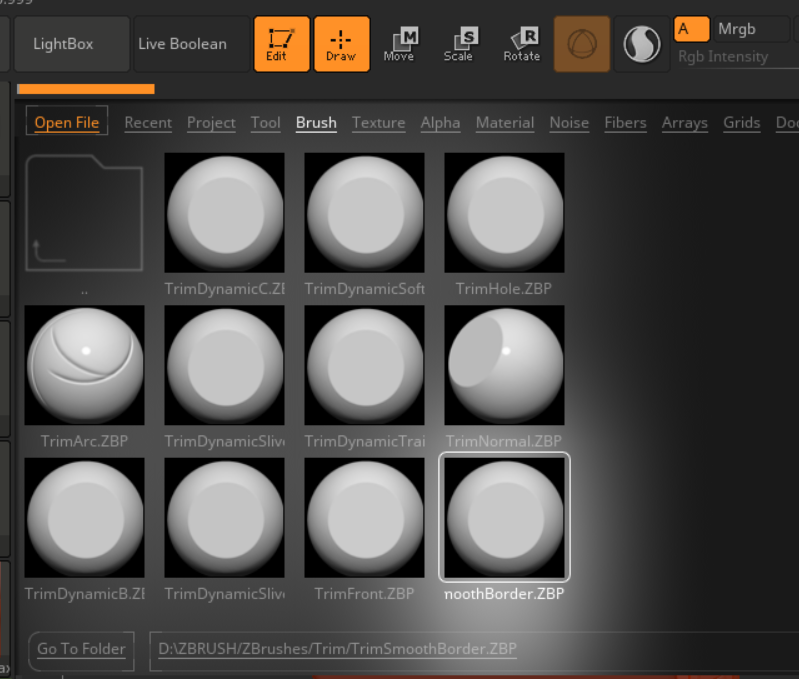Click the TrimArc.ZBP file name
Viewport: 799px width, 679px height.
click(x=84, y=441)
